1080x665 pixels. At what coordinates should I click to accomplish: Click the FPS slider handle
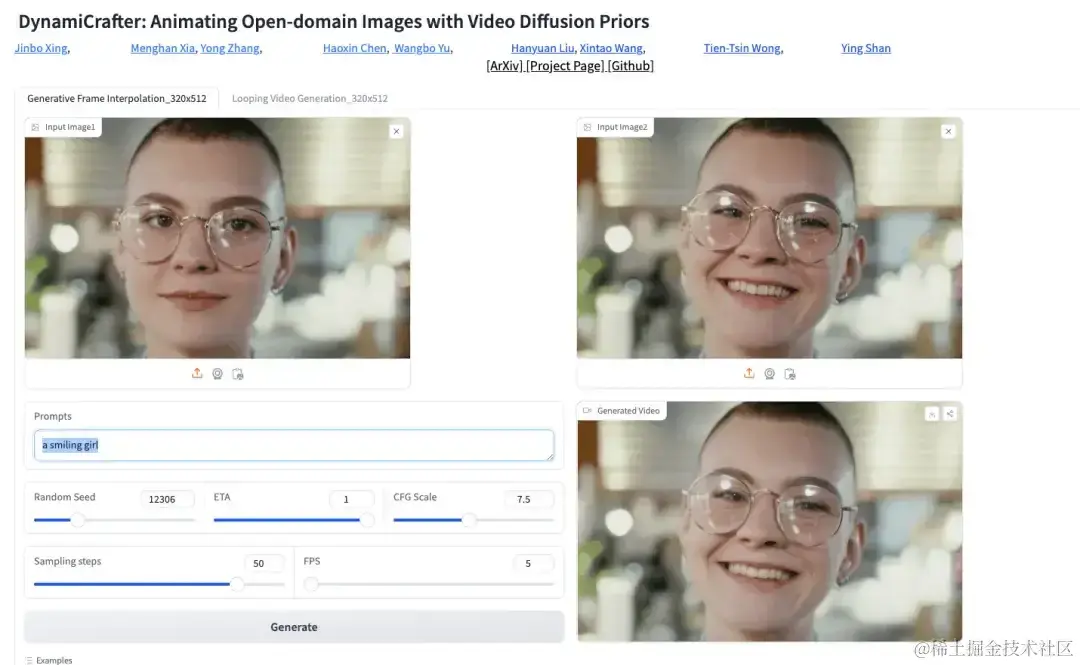click(x=311, y=584)
